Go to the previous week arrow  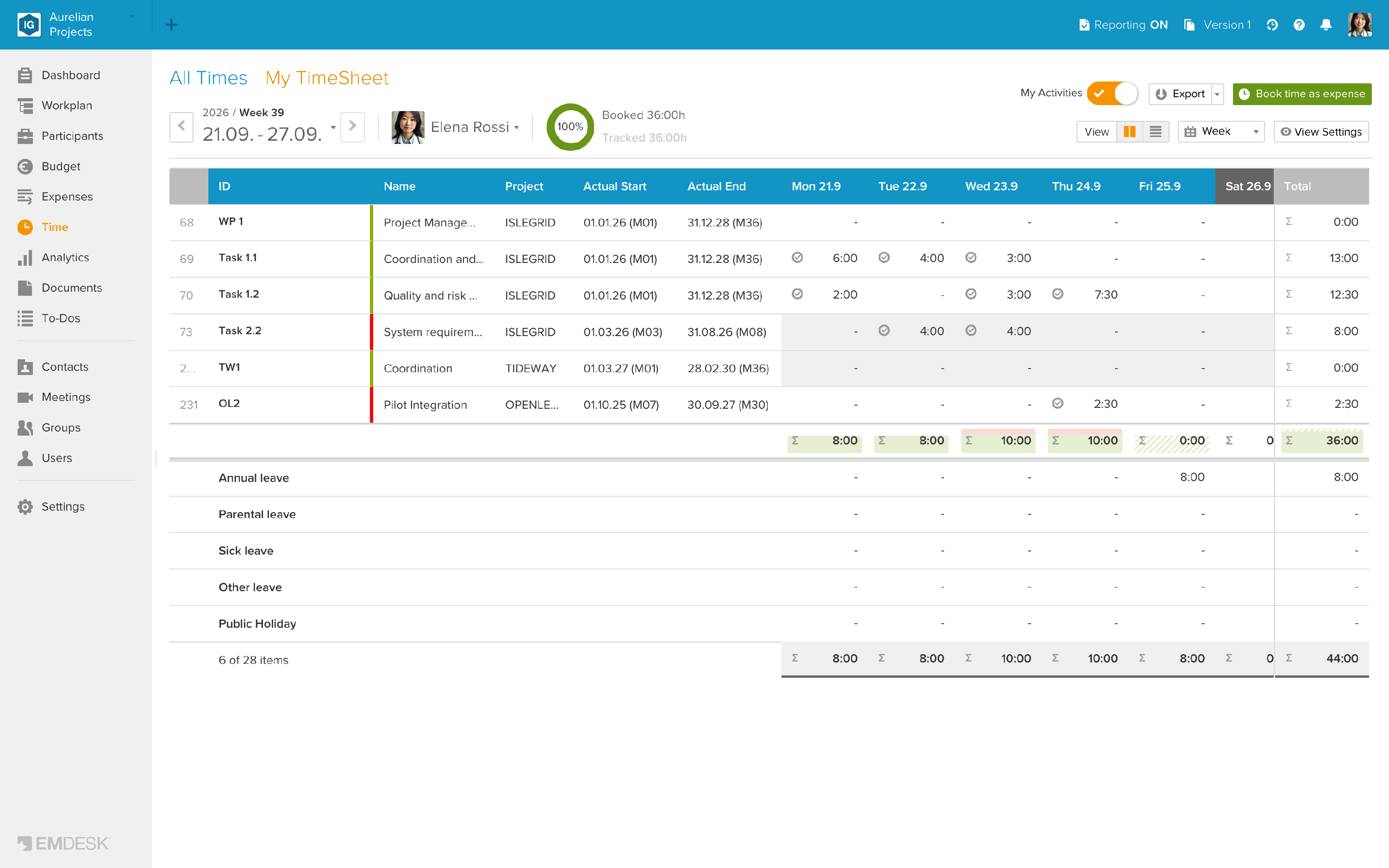[x=181, y=127]
